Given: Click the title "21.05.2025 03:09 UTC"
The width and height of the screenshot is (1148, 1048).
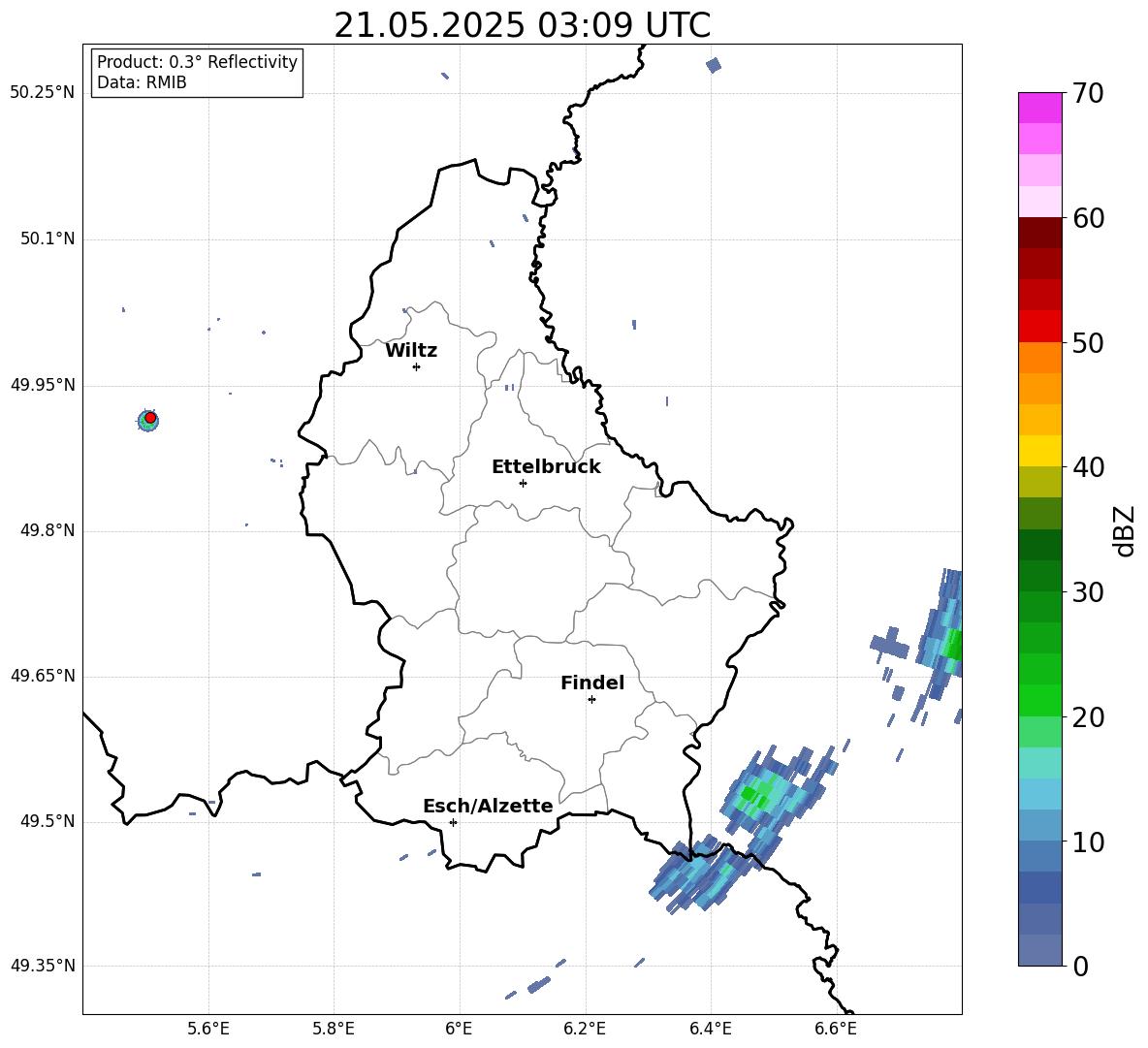Looking at the screenshot, I should pyautogui.click(x=522, y=25).
